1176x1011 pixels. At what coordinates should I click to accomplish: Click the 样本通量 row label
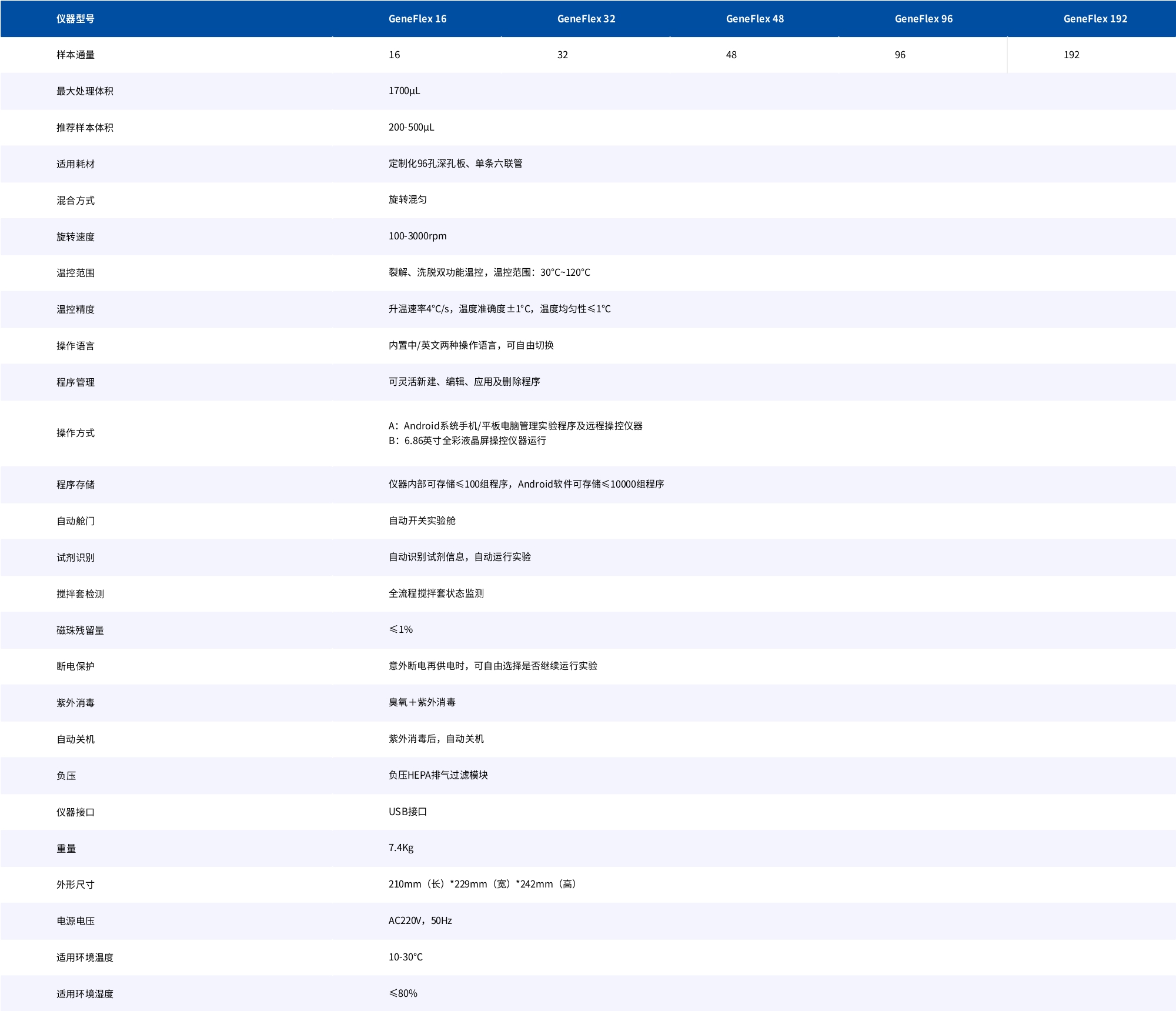point(75,55)
